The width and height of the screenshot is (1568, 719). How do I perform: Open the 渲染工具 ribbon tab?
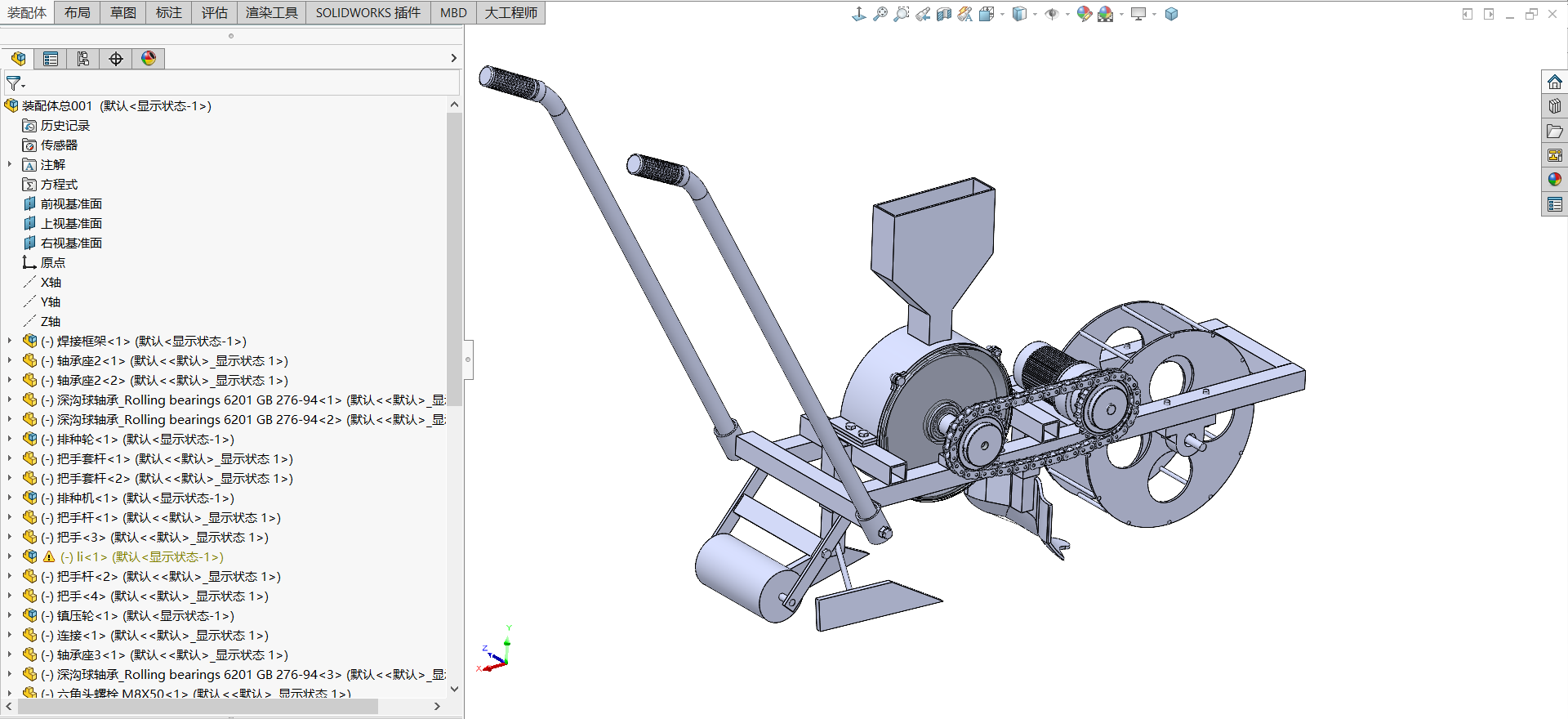[x=272, y=12]
